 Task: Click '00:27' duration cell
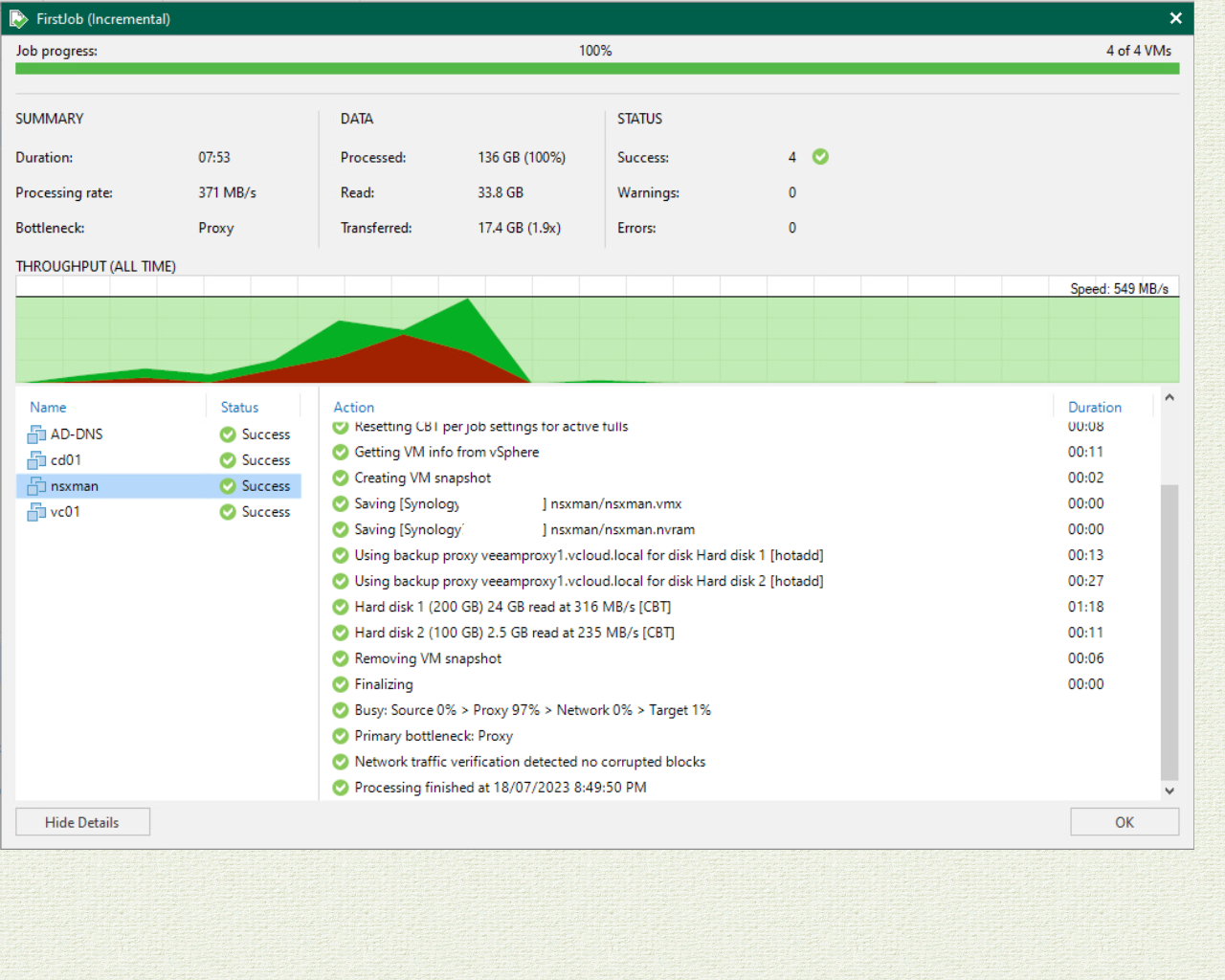(x=1085, y=581)
